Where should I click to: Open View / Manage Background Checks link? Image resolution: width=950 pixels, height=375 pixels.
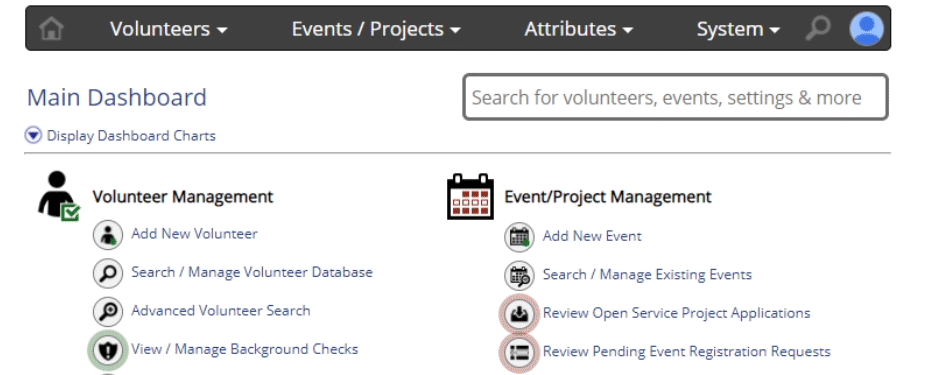[245, 349]
